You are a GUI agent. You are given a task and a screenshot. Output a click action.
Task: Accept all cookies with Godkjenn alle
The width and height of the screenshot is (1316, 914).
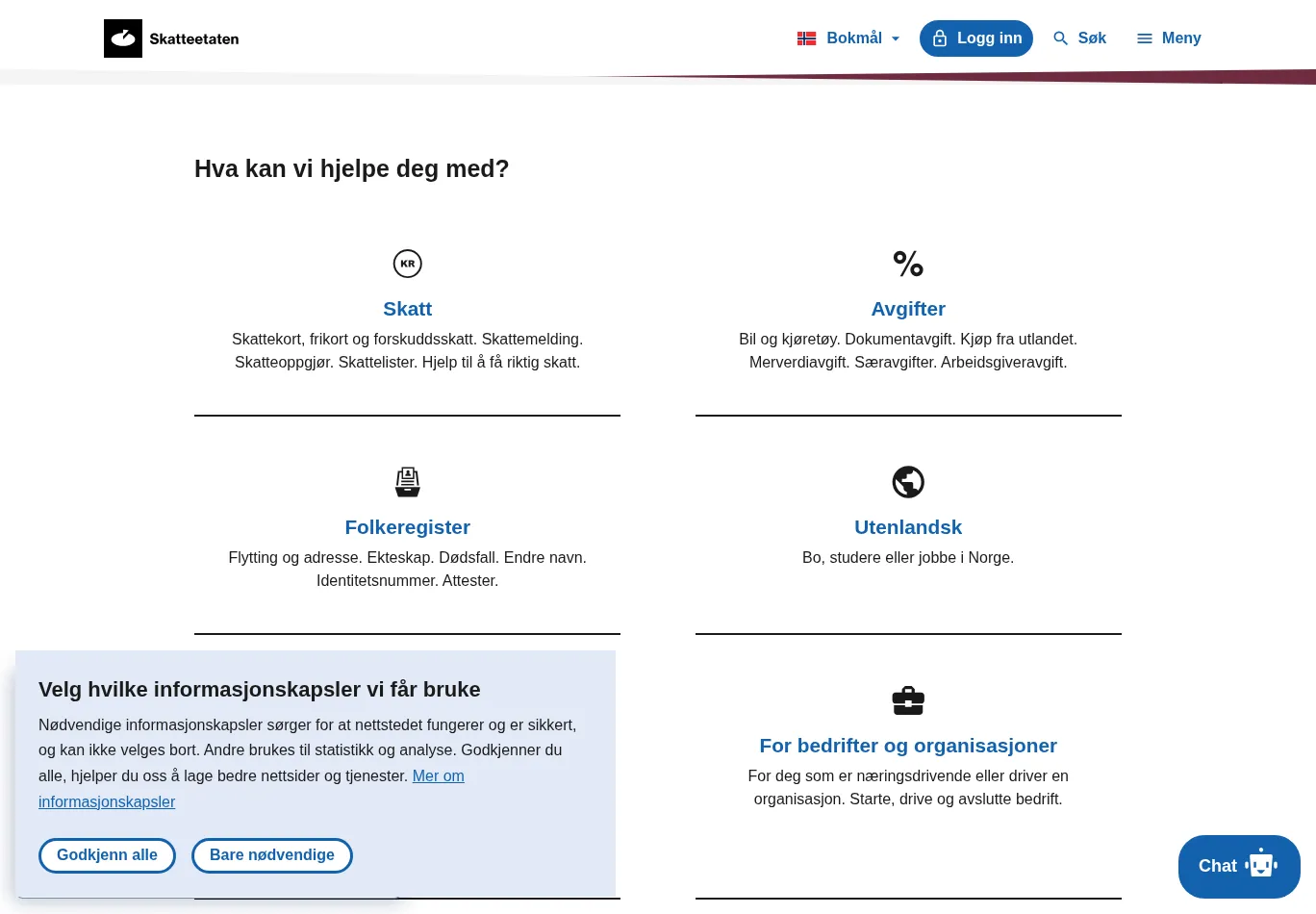(x=107, y=855)
